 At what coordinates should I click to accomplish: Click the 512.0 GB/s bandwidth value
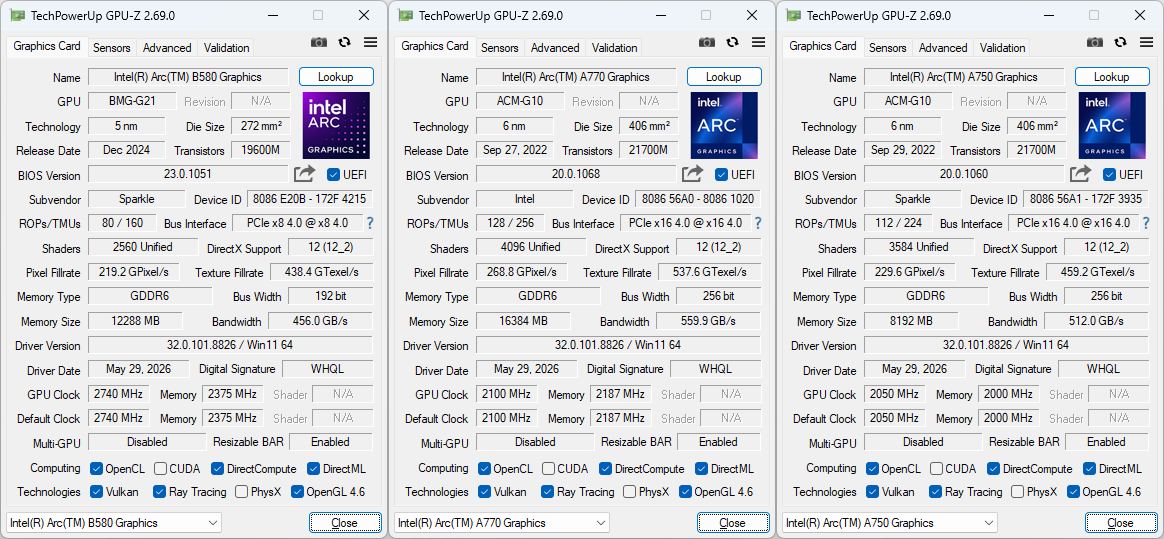point(1096,321)
